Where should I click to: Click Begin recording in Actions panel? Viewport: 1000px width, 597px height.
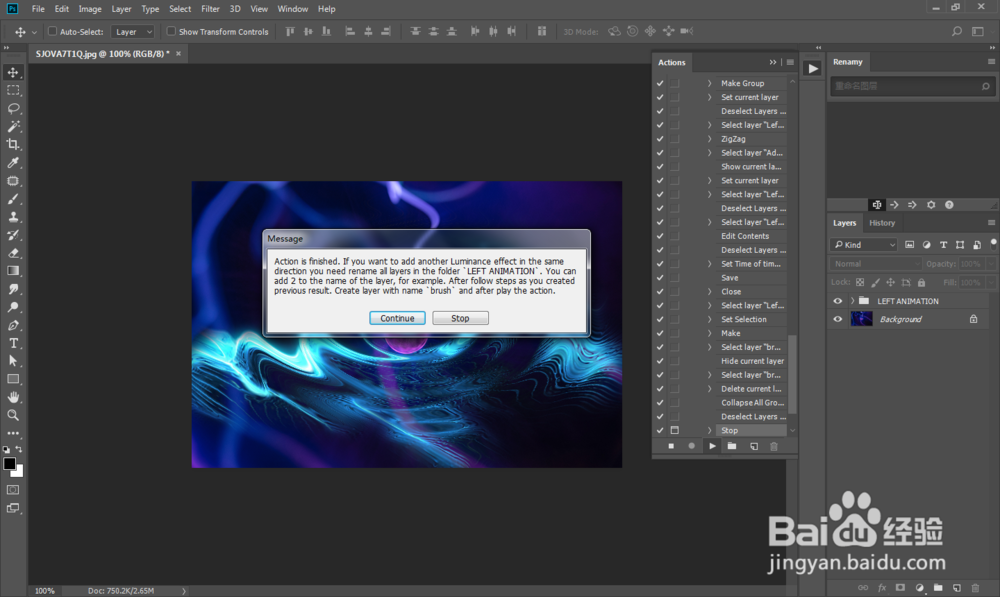coord(691,446)
